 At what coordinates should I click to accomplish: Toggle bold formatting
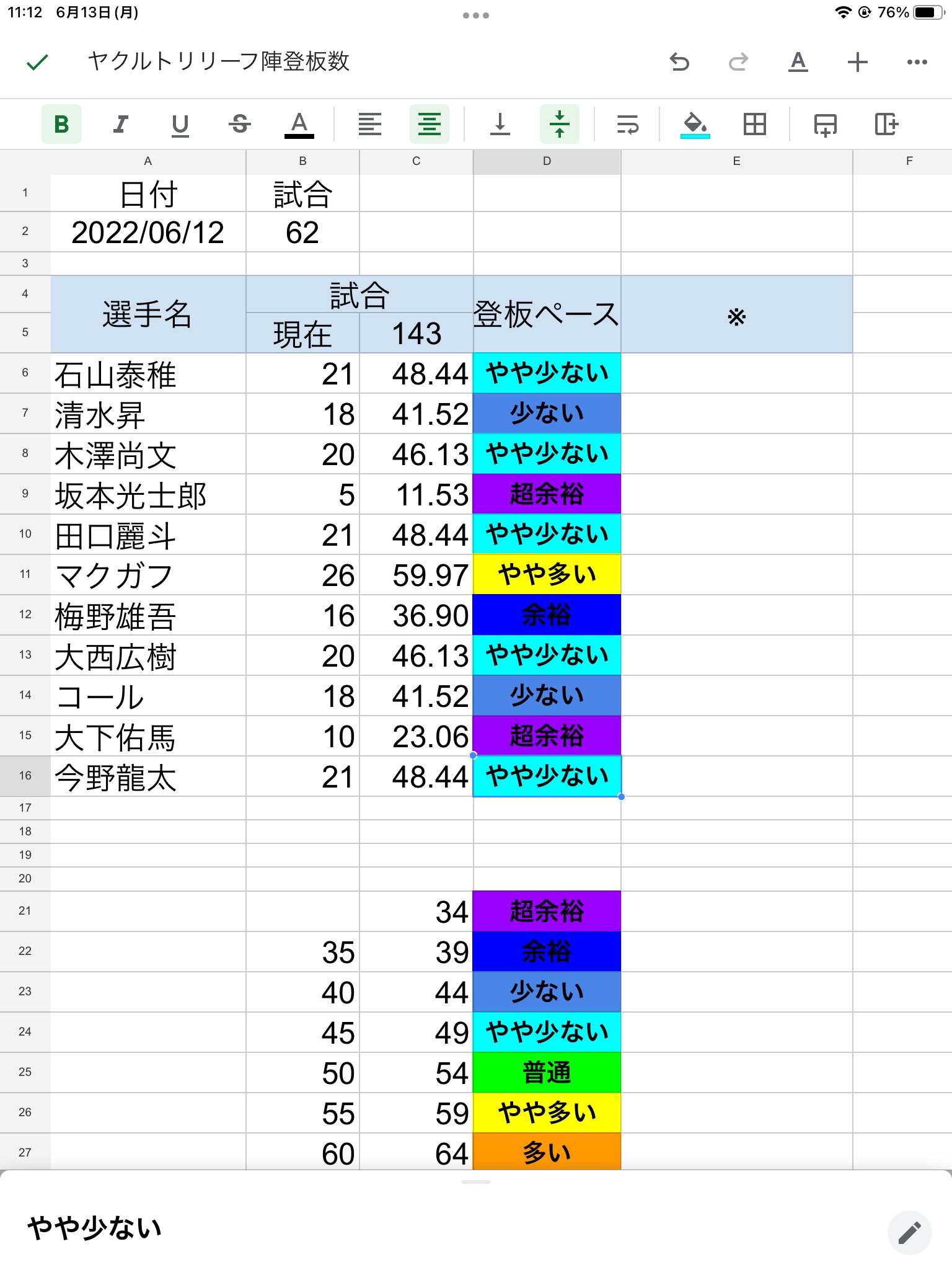click(x=61, y=124)
